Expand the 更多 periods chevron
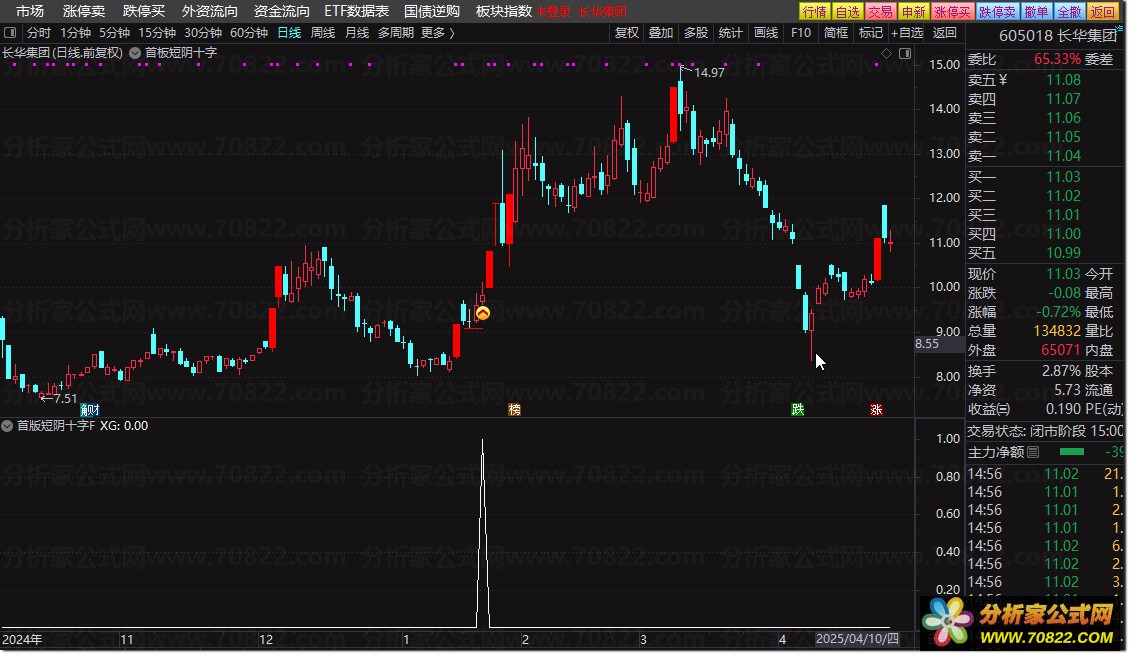 (451, 32)
